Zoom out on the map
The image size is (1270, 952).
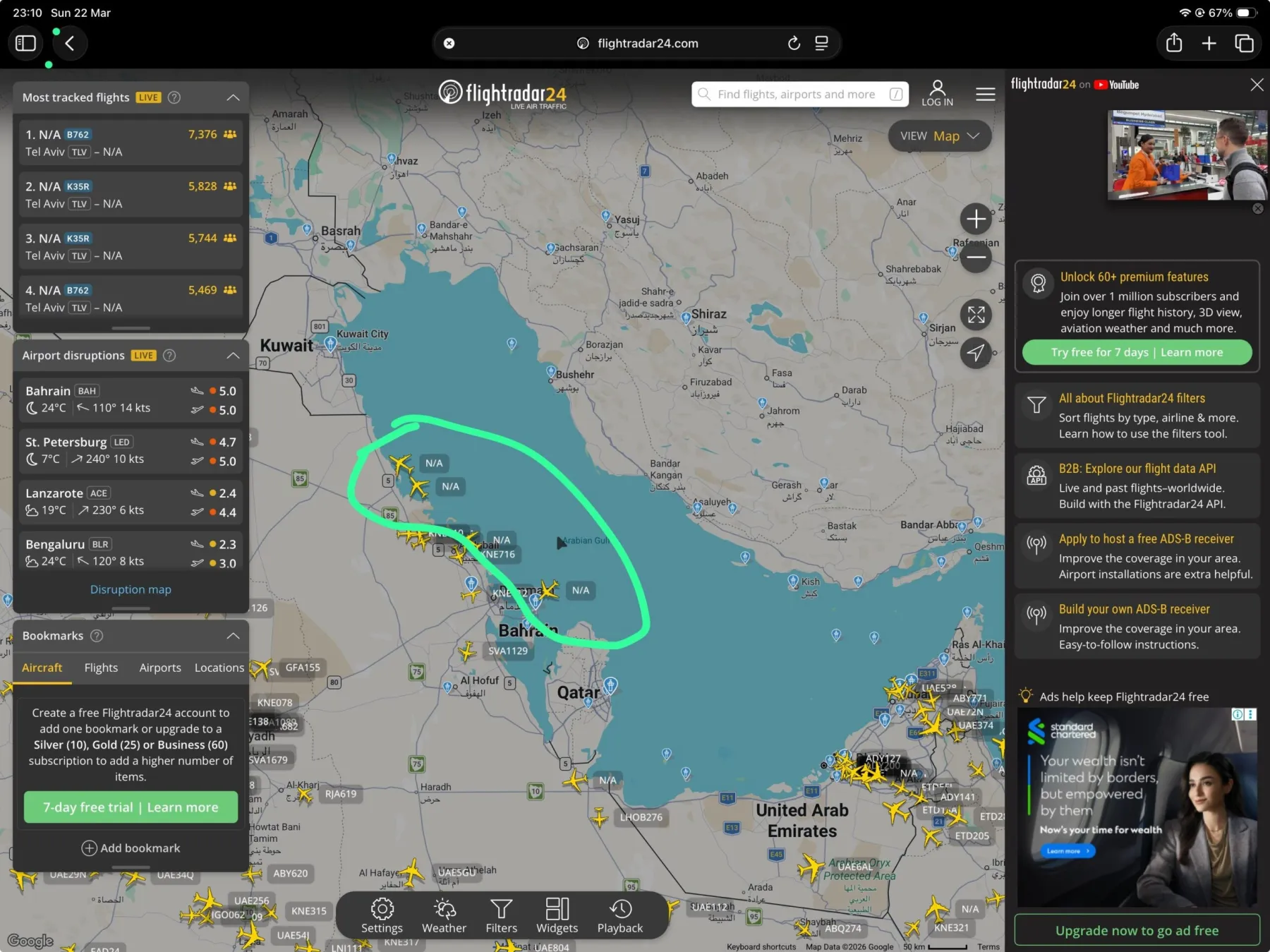pyautogui.click(x=976, y=258)
